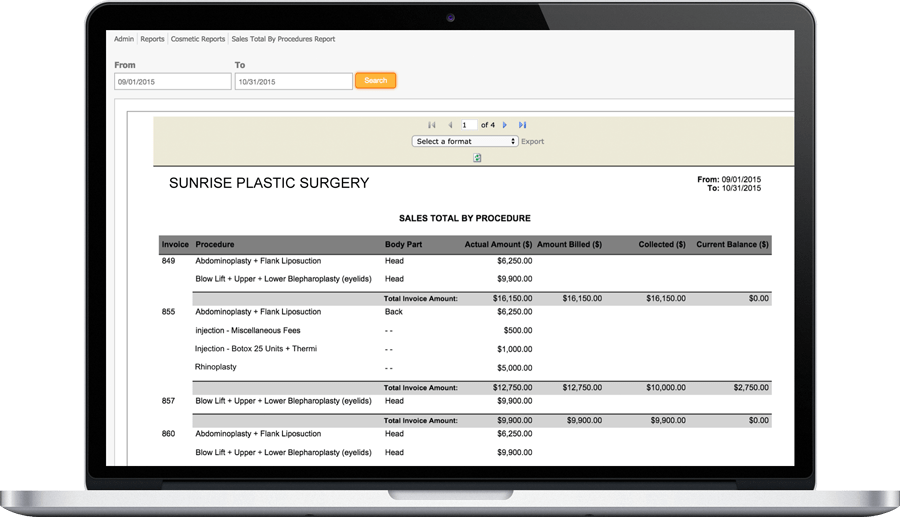Click the Rhinoplasty procedure row
The image size is (900, 517).
tap(215, 367)
